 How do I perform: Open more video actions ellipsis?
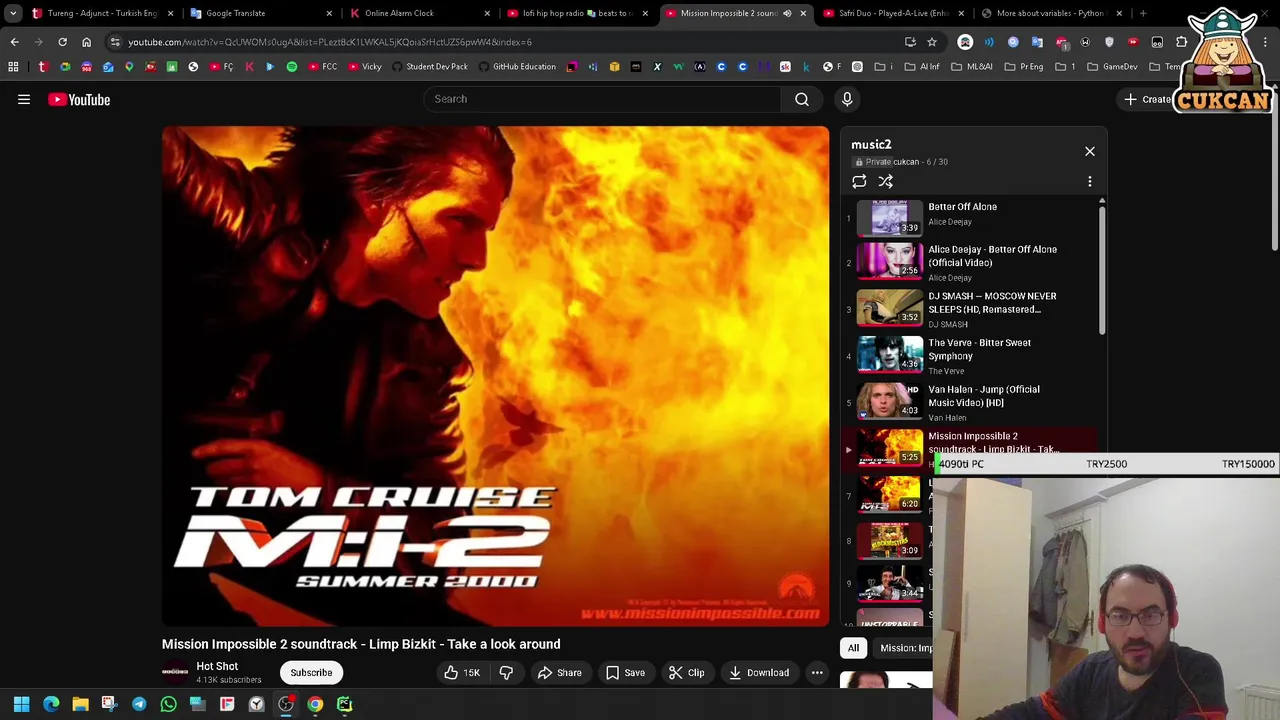coord(817,672)
